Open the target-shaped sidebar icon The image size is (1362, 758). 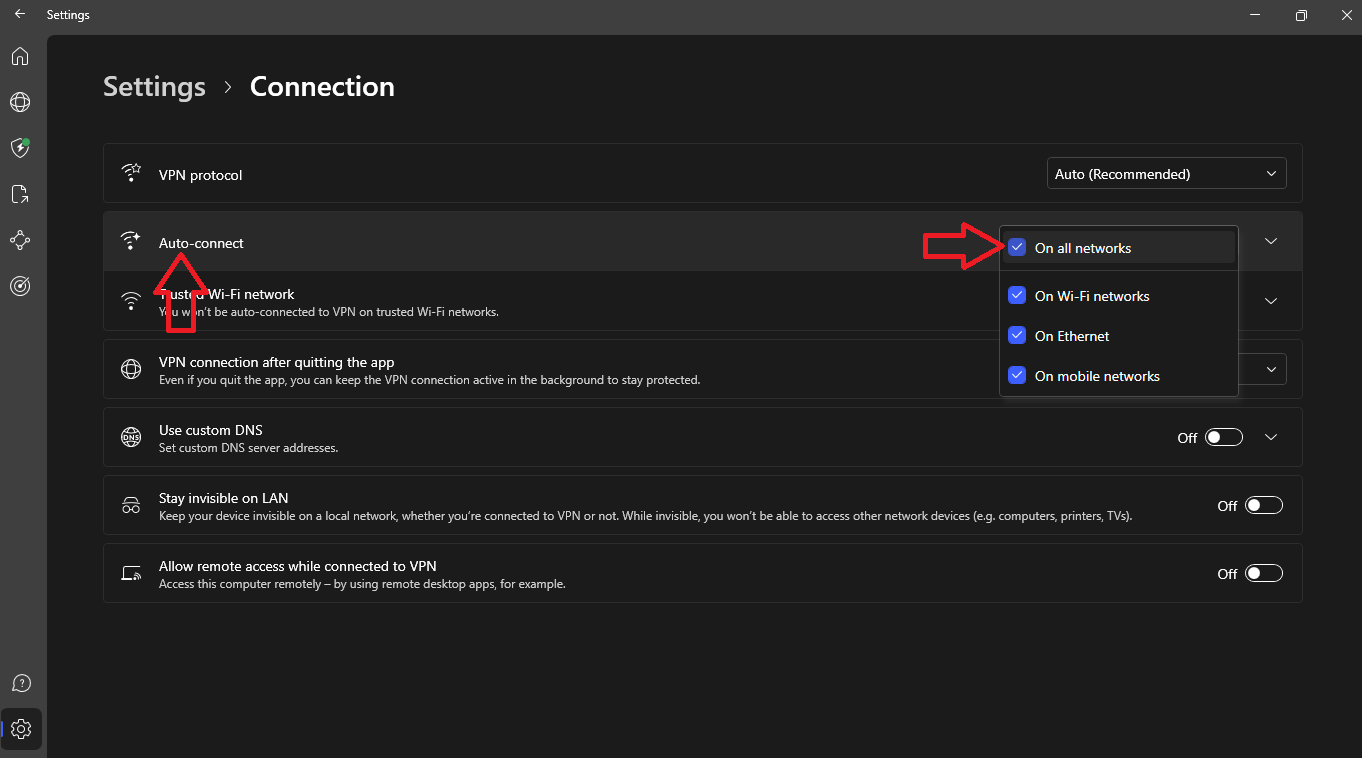tap(20, 286)
